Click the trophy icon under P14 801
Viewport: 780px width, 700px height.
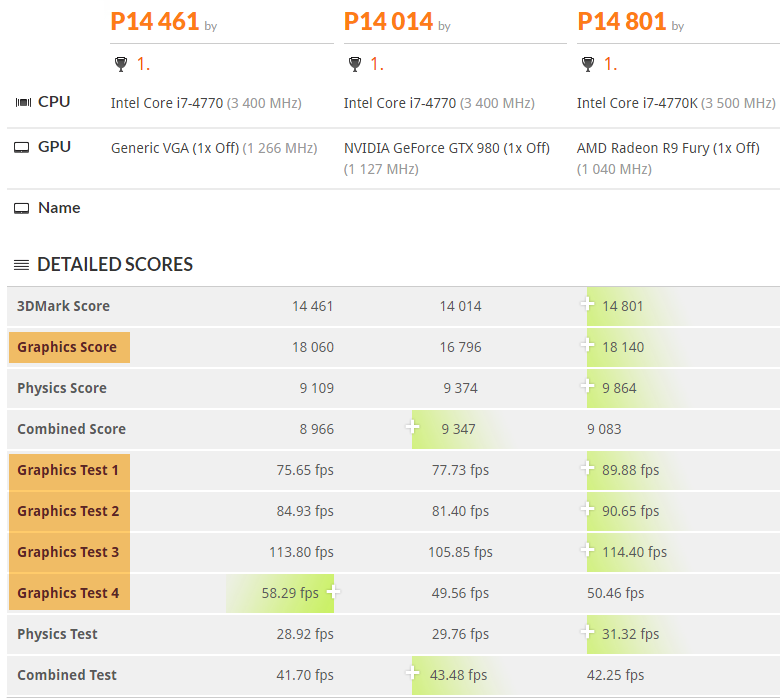pyautogui.click(x=588, y=64)
